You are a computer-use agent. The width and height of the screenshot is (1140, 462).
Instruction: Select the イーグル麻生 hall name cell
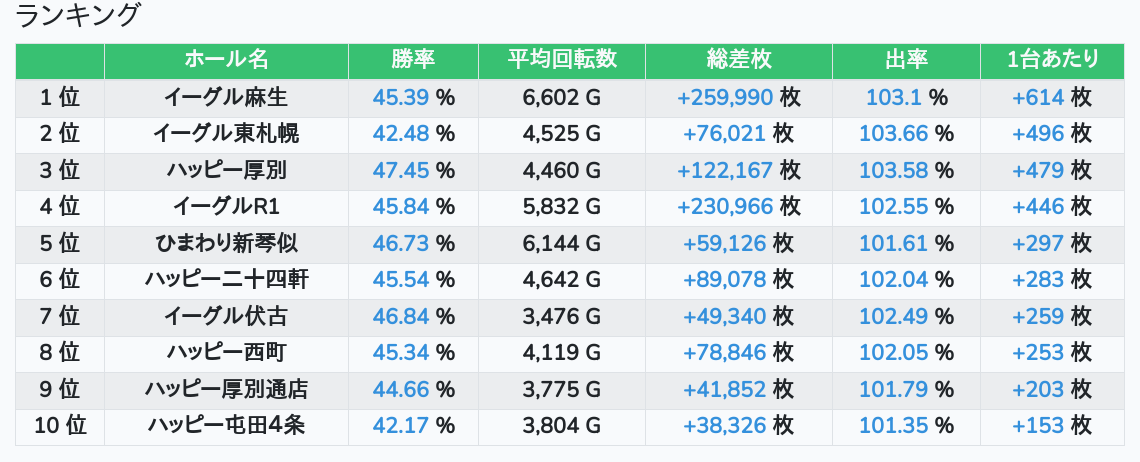click(226, 97)
